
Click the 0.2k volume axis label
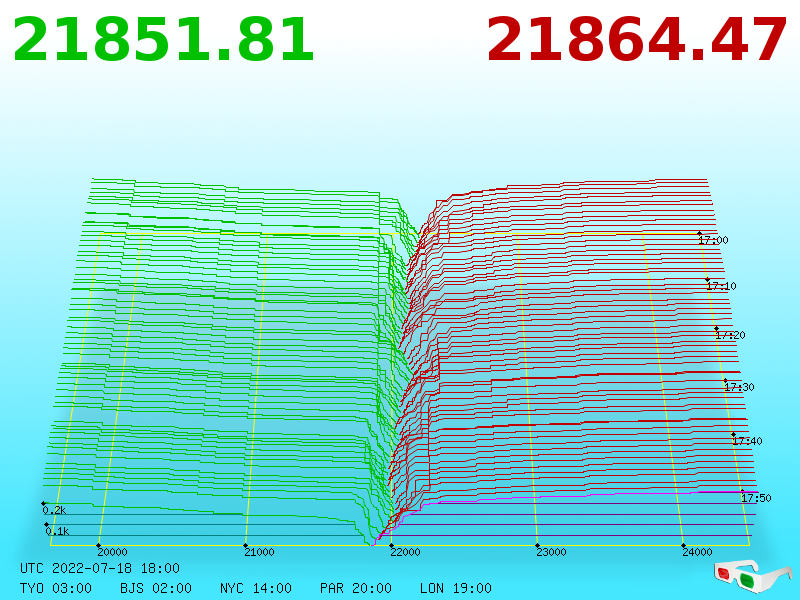point(54,510)
